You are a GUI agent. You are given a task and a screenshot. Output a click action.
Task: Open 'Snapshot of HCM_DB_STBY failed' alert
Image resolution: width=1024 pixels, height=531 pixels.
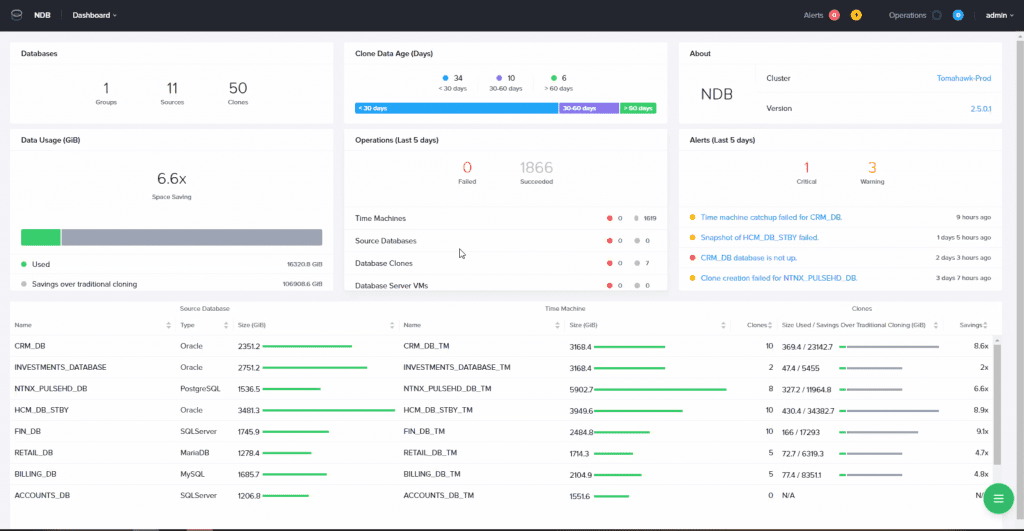pyautogui.click(x=759, y=237)
